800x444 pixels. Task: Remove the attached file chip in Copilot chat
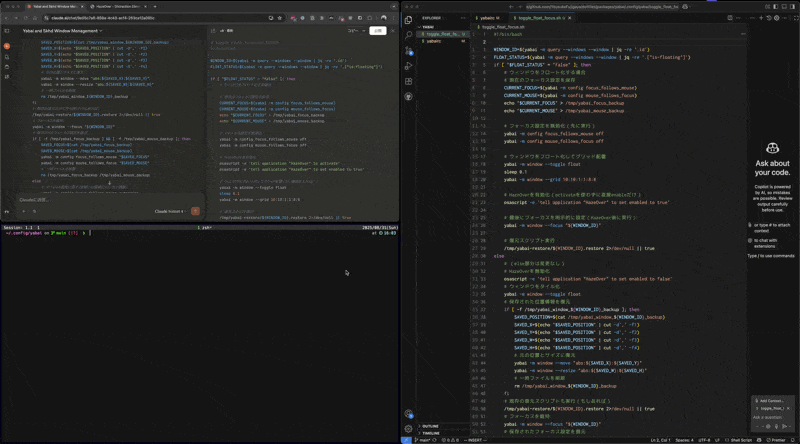pos(788,408)
